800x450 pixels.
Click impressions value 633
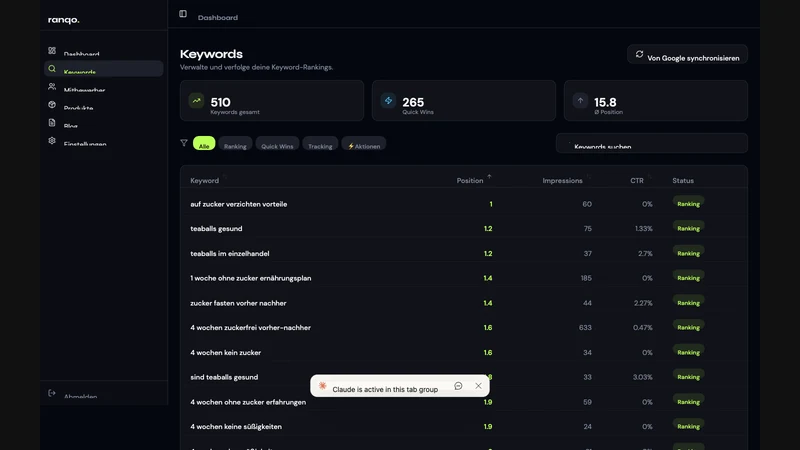[585, 328]
